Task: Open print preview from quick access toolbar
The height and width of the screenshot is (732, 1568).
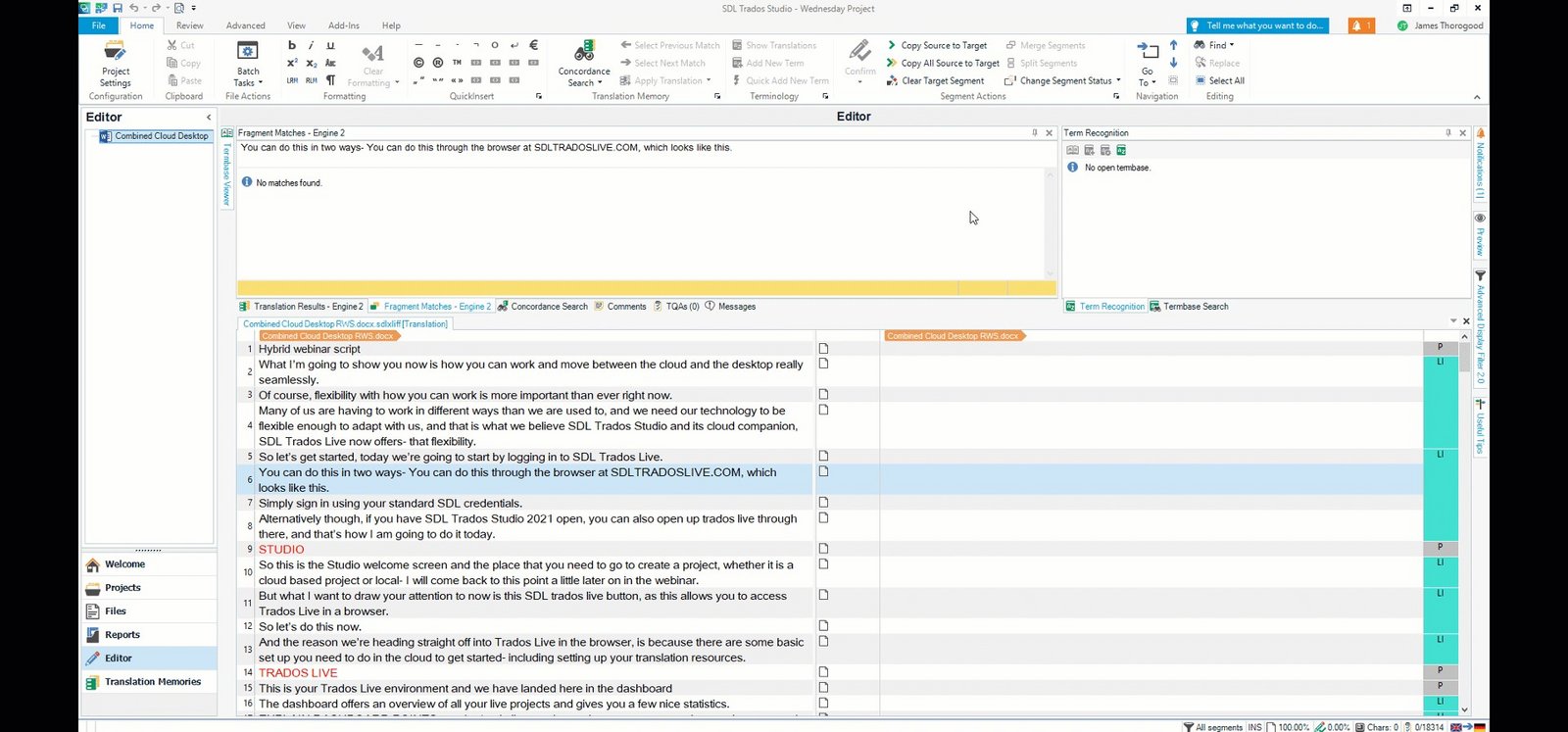Action: point(179,8)
